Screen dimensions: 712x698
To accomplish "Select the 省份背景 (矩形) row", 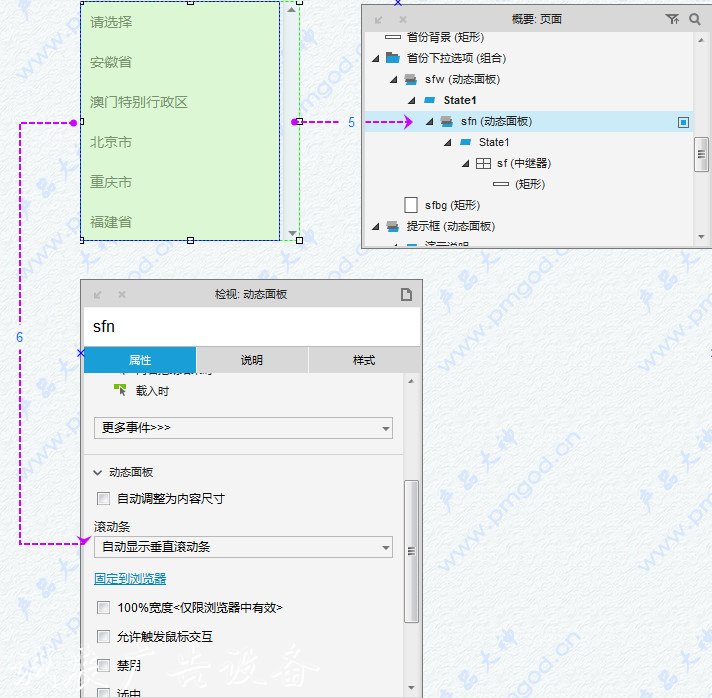I will tap(529, 37).
